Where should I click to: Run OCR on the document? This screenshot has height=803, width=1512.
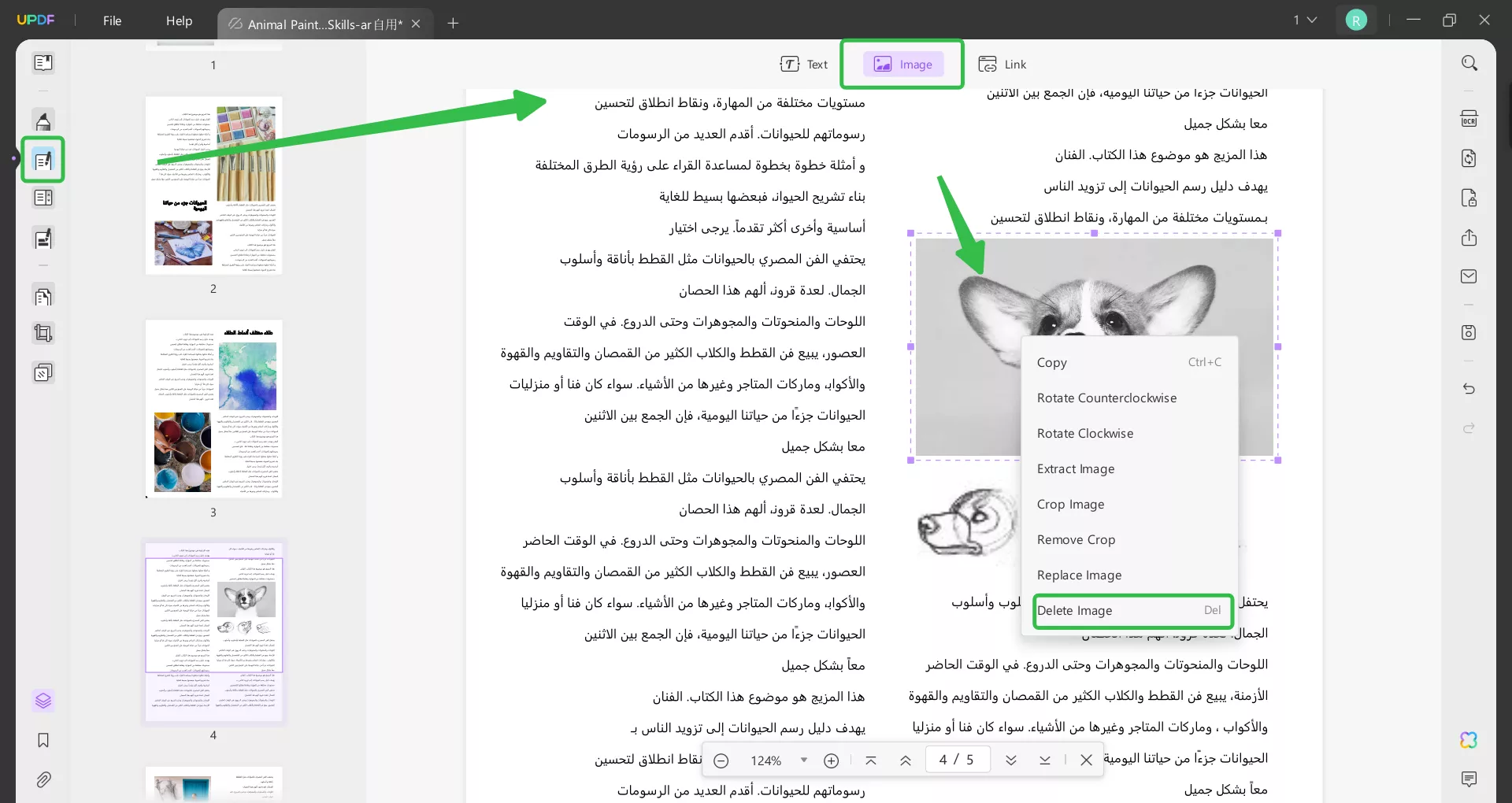click(1469, 117)
